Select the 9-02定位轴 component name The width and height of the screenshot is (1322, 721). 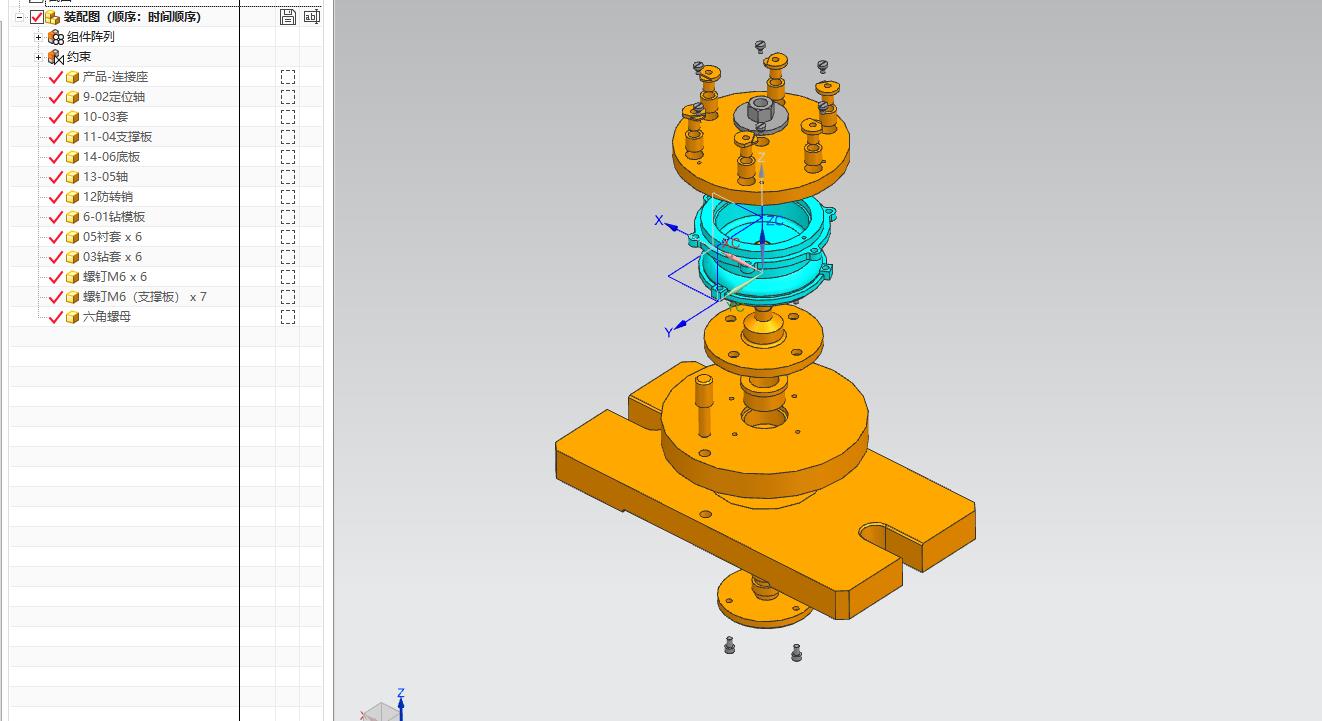[114, 97]
